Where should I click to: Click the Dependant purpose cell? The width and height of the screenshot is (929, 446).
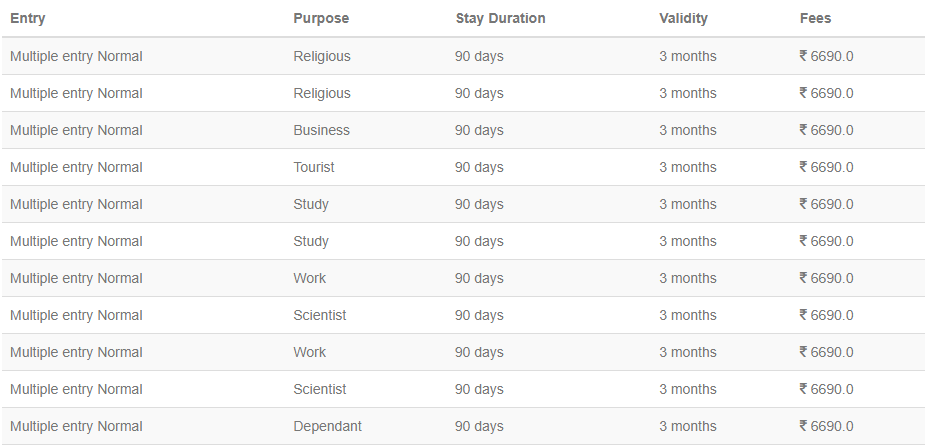tap(327, 426)
